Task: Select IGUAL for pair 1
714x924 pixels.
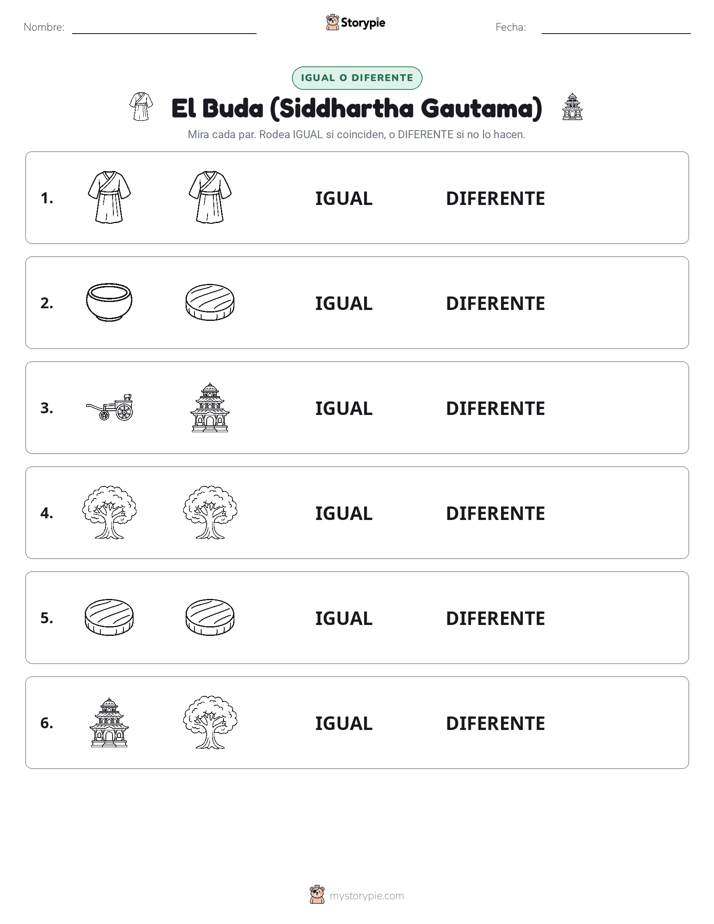Action: 343,199
